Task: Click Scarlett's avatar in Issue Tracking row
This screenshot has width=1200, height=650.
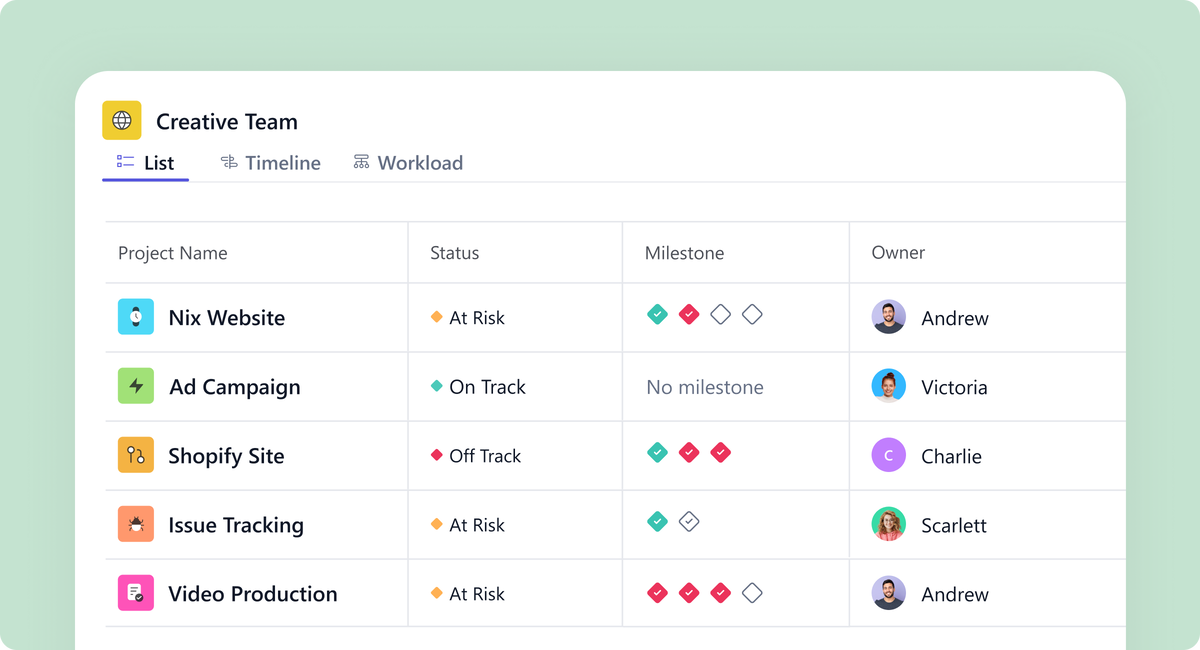Action: (x=888, y=524)
